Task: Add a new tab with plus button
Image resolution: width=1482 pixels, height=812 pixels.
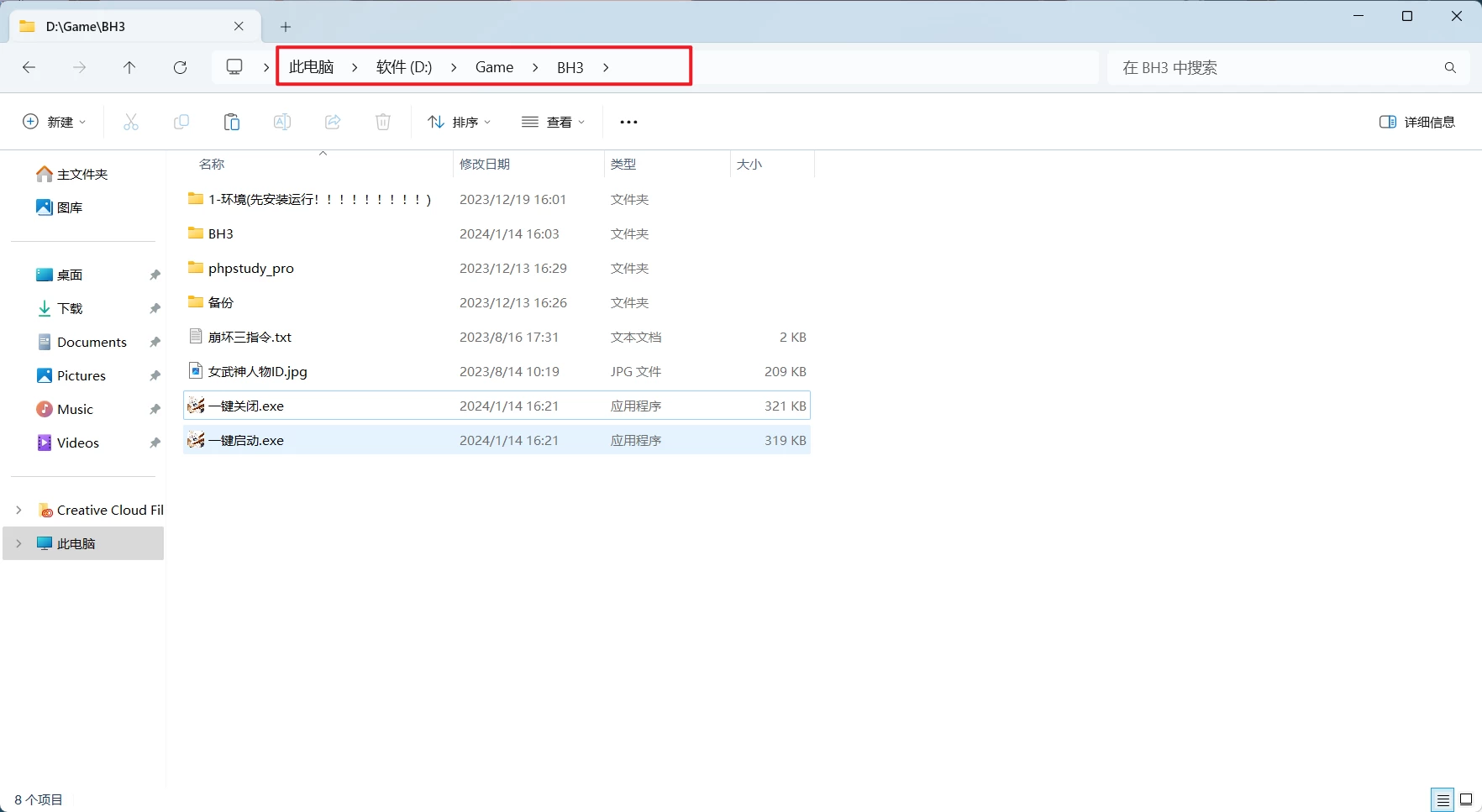Action: coord(286,27)
